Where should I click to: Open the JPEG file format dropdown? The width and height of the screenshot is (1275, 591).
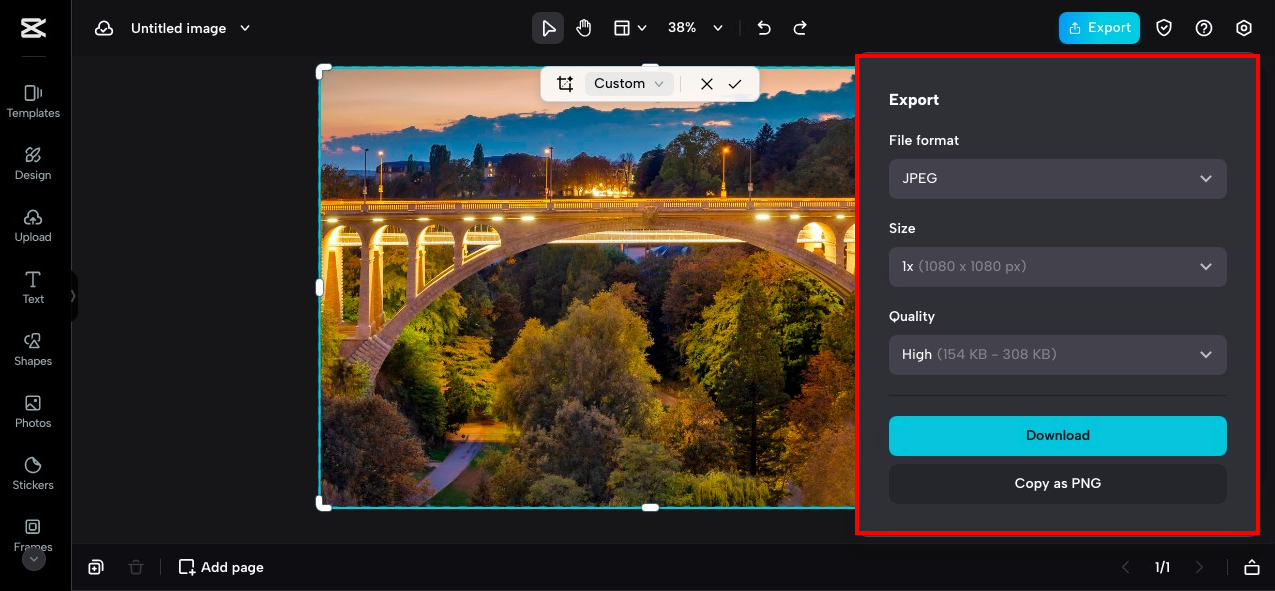[1057, 179]
